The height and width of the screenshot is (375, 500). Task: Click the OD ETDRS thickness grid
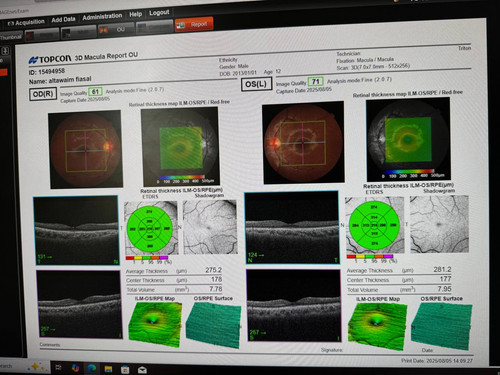coord(150,228)
